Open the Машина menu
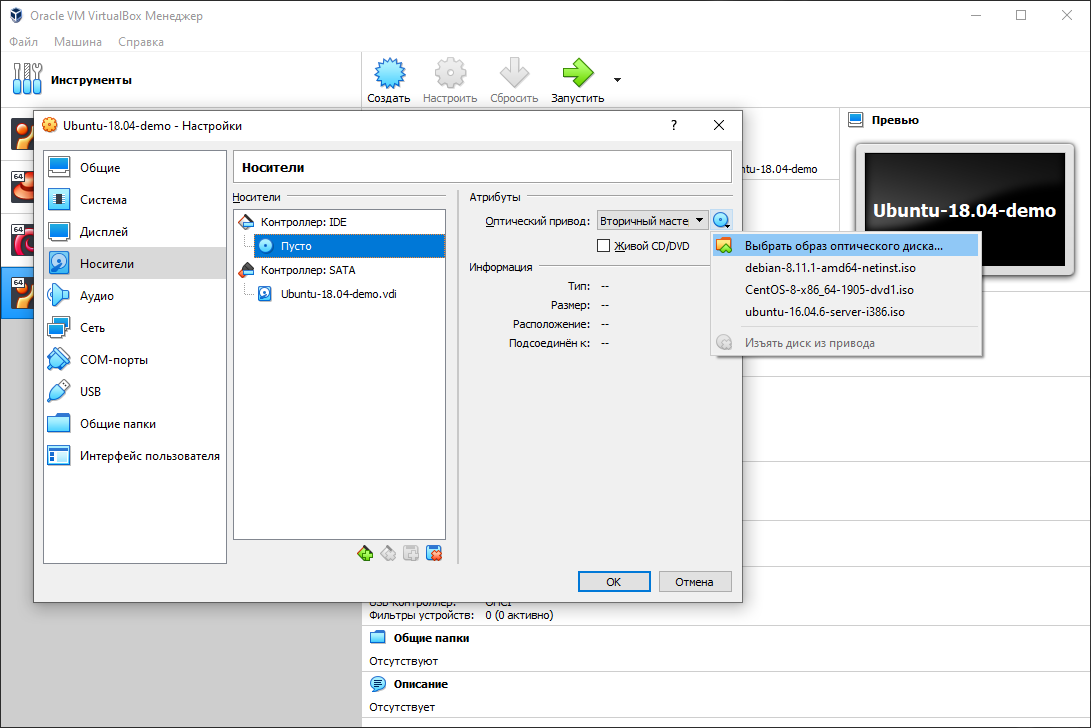This screenshot has width=1091, height=728. tap(78, 42)
